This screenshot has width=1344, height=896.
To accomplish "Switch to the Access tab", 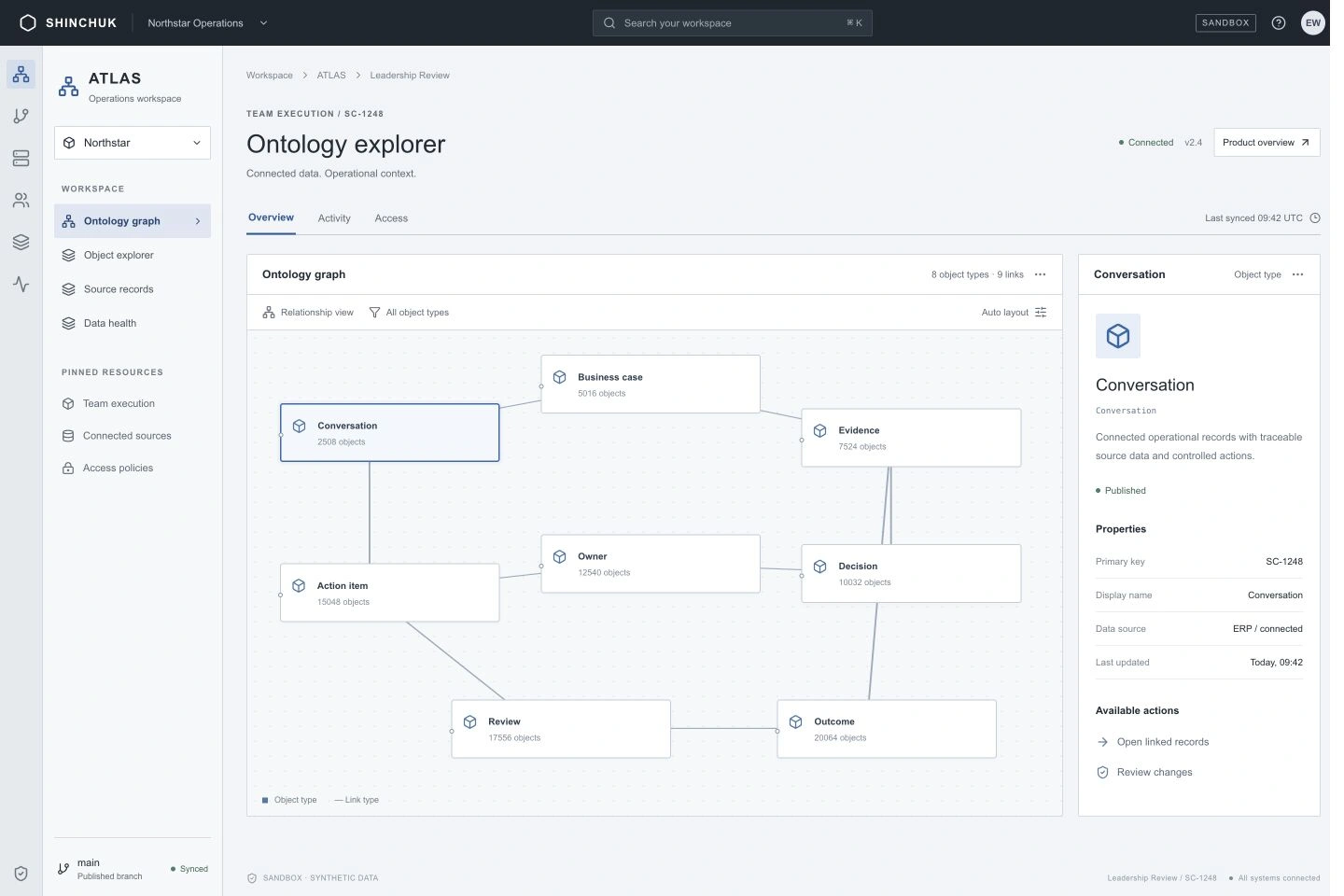I will (x=391, y=218).
